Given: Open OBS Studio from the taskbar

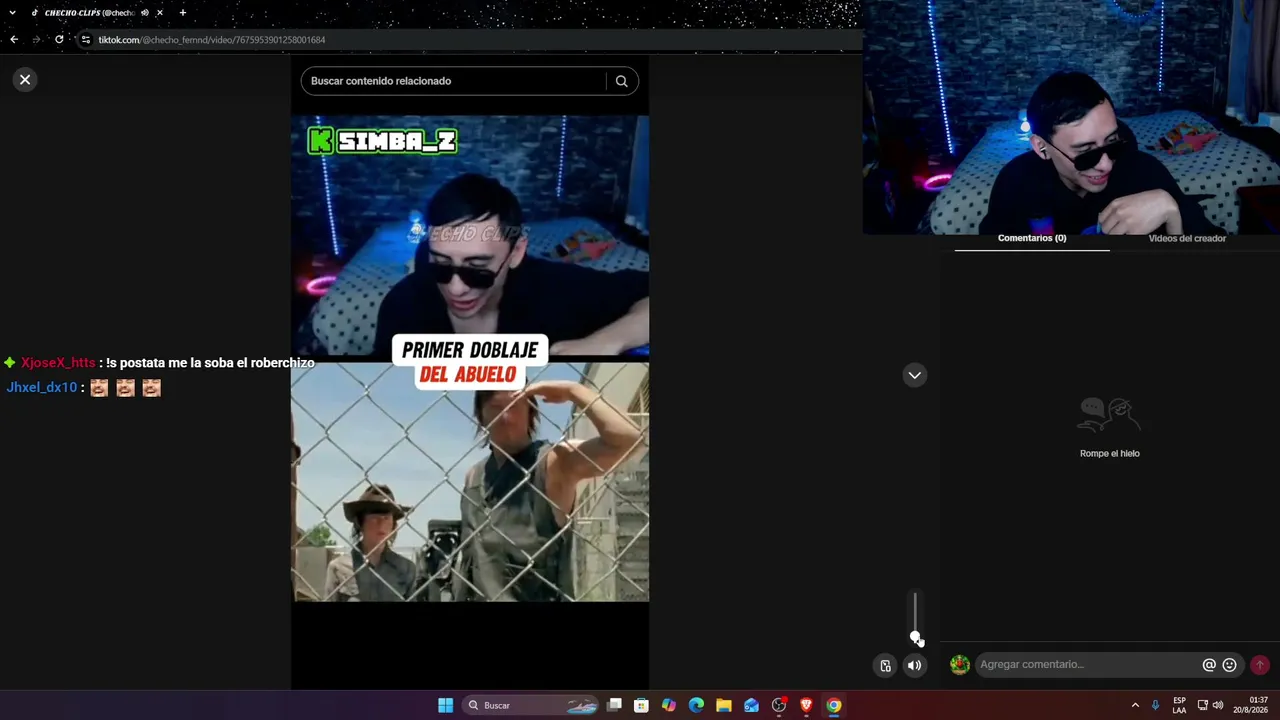Looking at the screenshot, I should click(779, 705).
